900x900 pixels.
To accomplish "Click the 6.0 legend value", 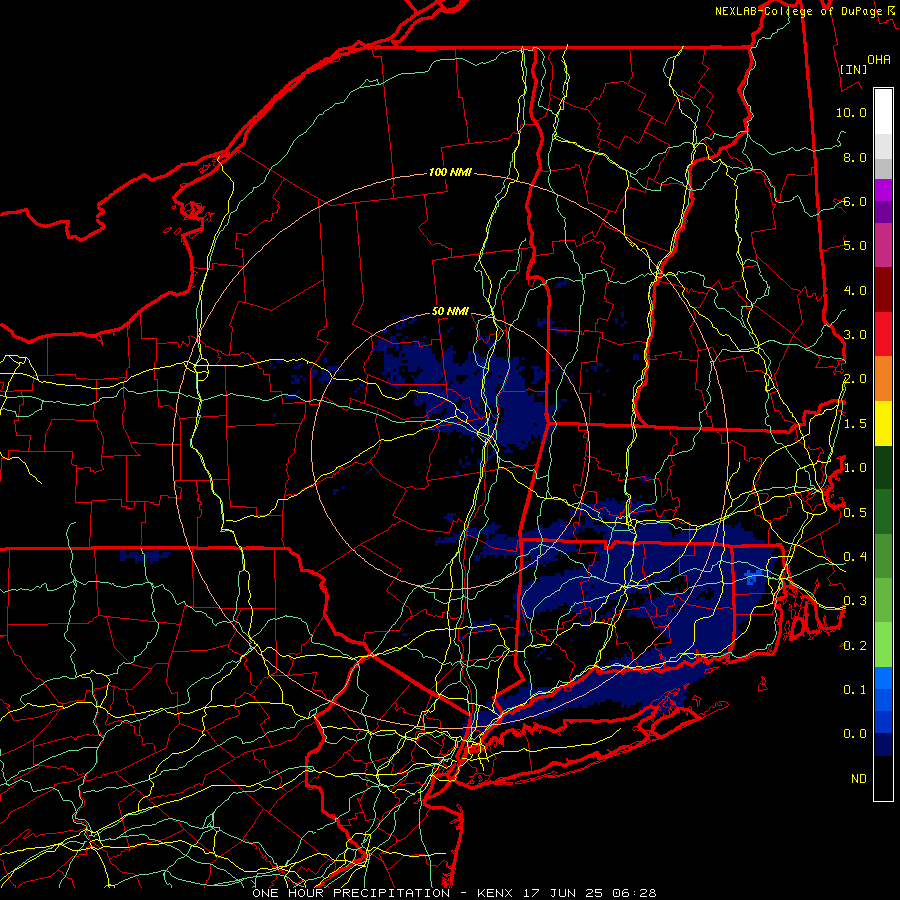I will point(855,201).
